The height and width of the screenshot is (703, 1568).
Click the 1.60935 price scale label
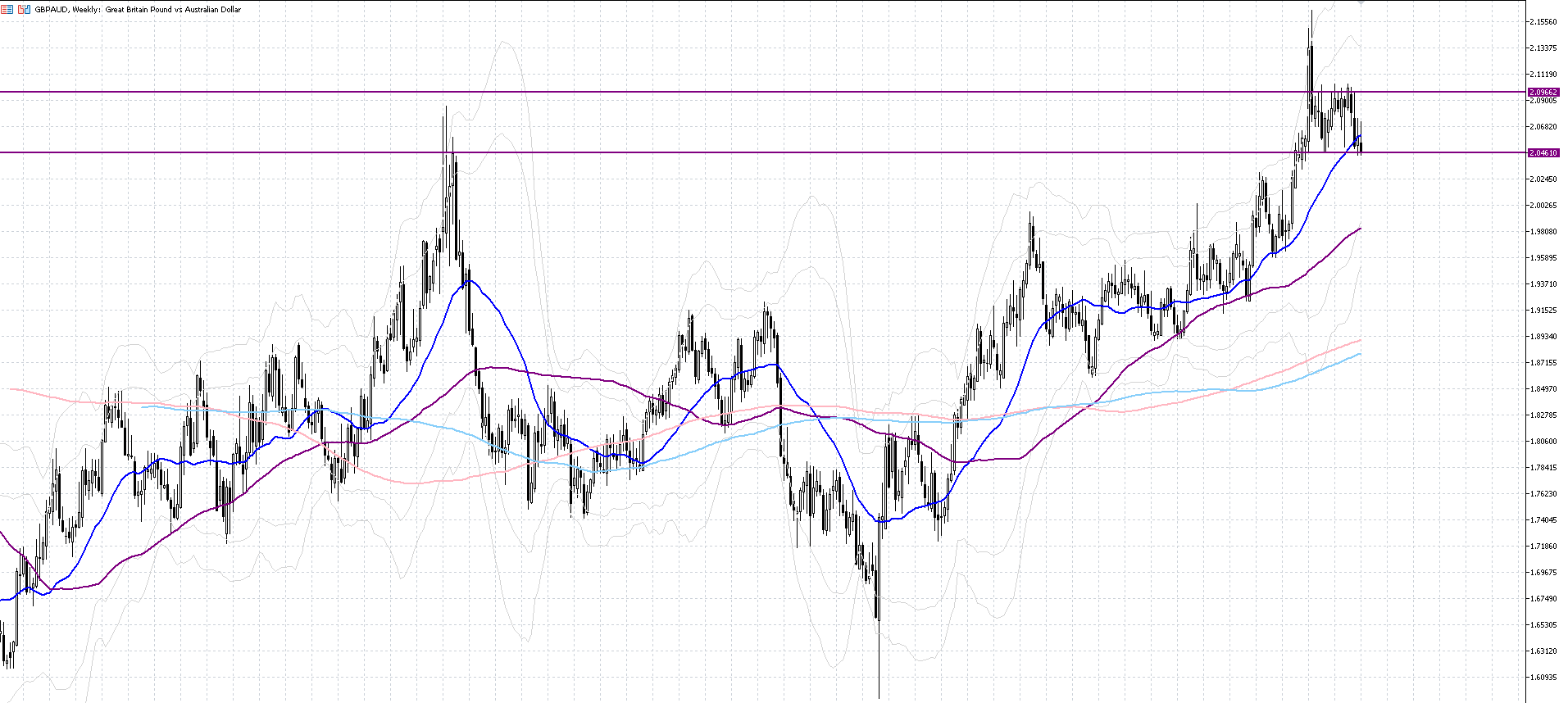1543,678
